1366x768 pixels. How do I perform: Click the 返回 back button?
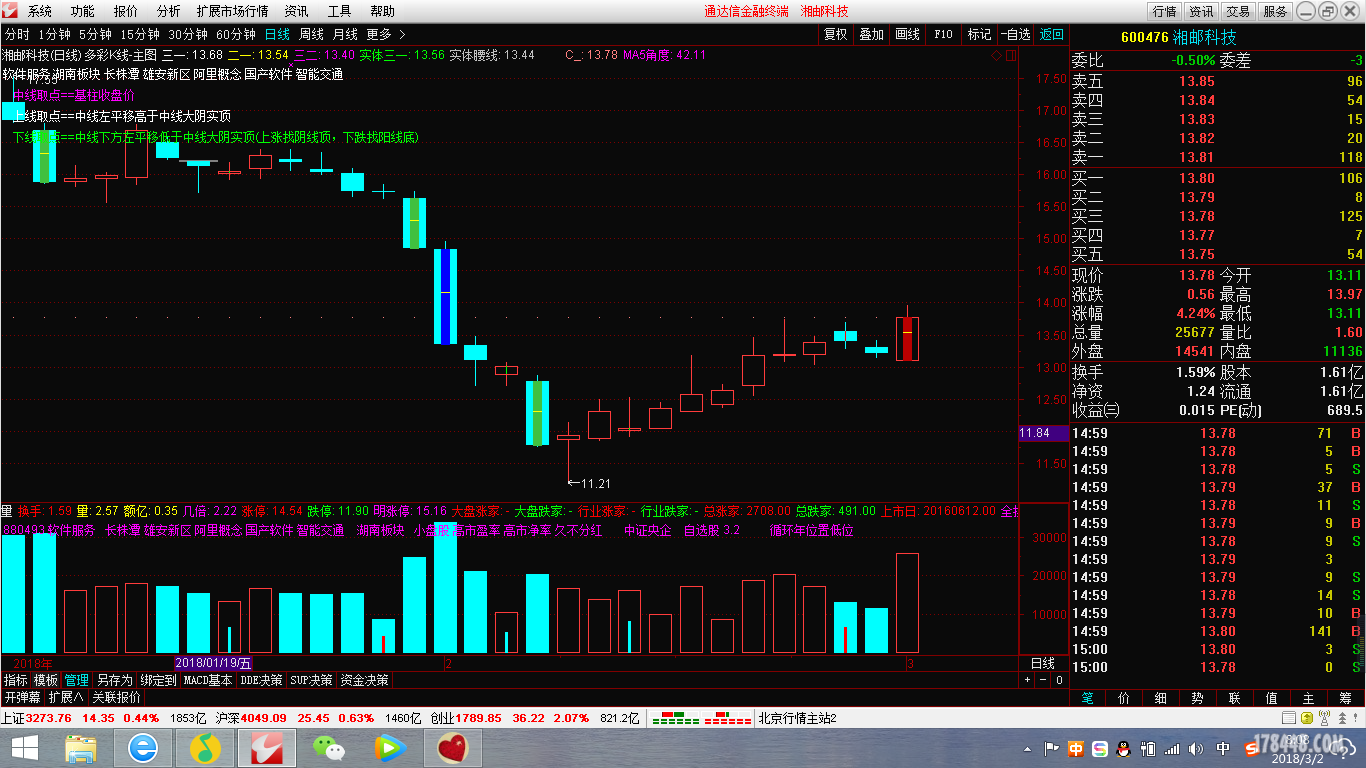coord(1051,34)
